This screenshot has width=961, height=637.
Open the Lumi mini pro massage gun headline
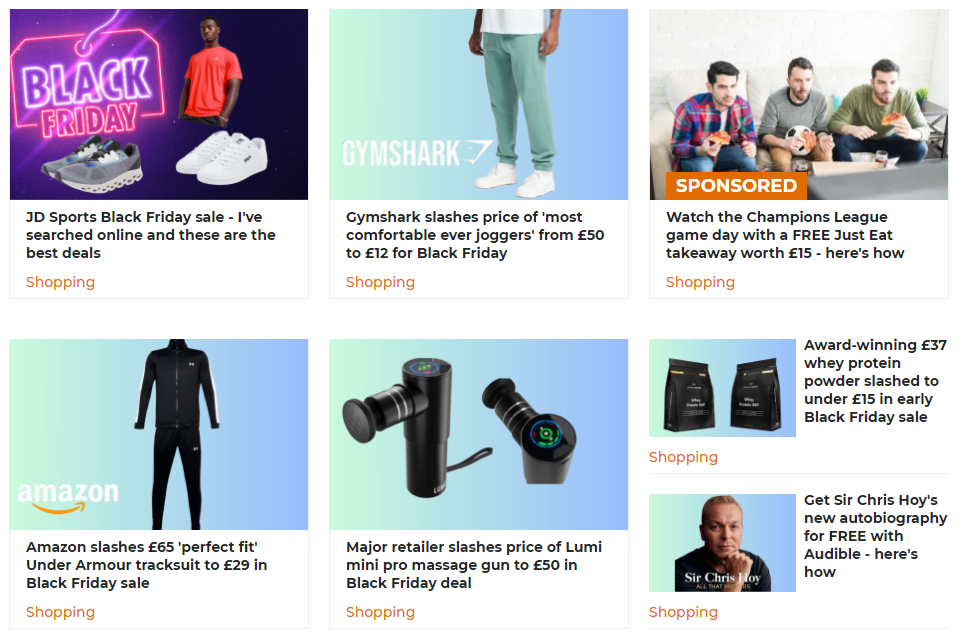pos(474,565)
